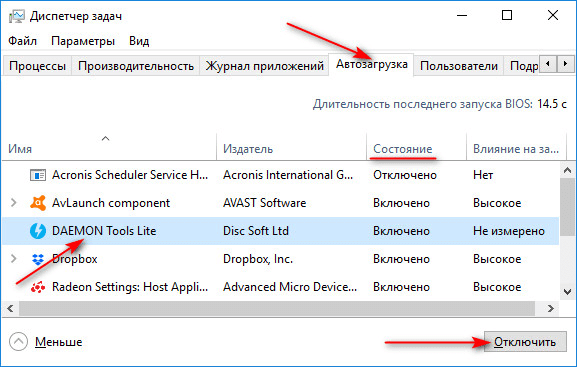
Task: Switch to the Пользователи tab
Action: (459, 66)
